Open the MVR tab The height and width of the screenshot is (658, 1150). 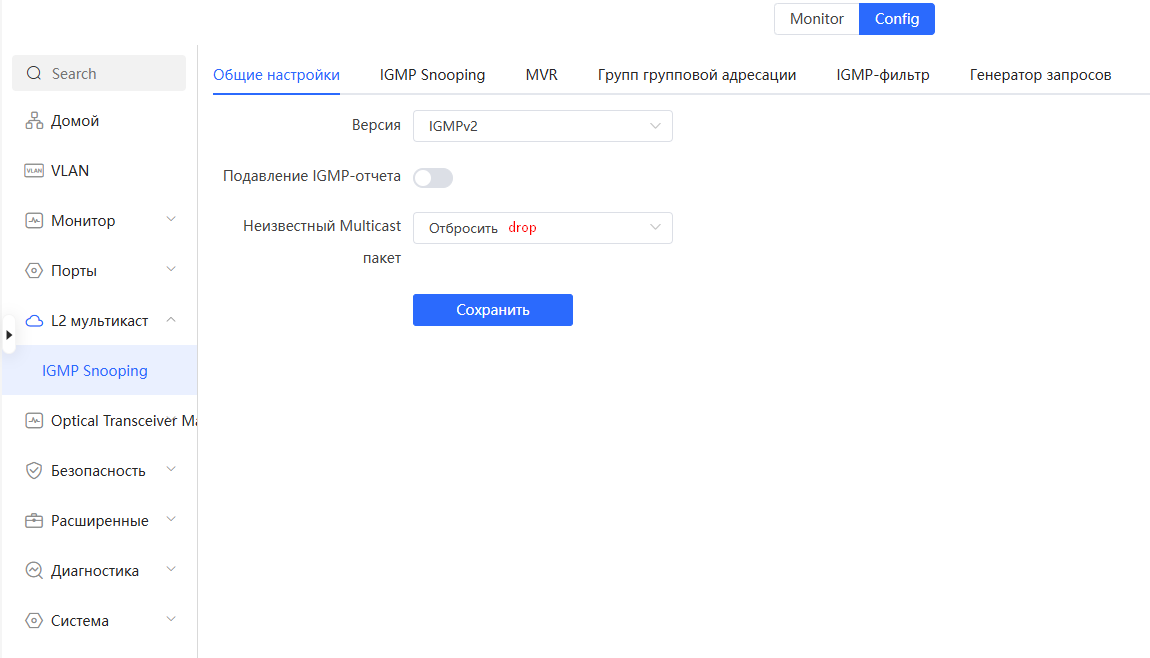(541, 75)
